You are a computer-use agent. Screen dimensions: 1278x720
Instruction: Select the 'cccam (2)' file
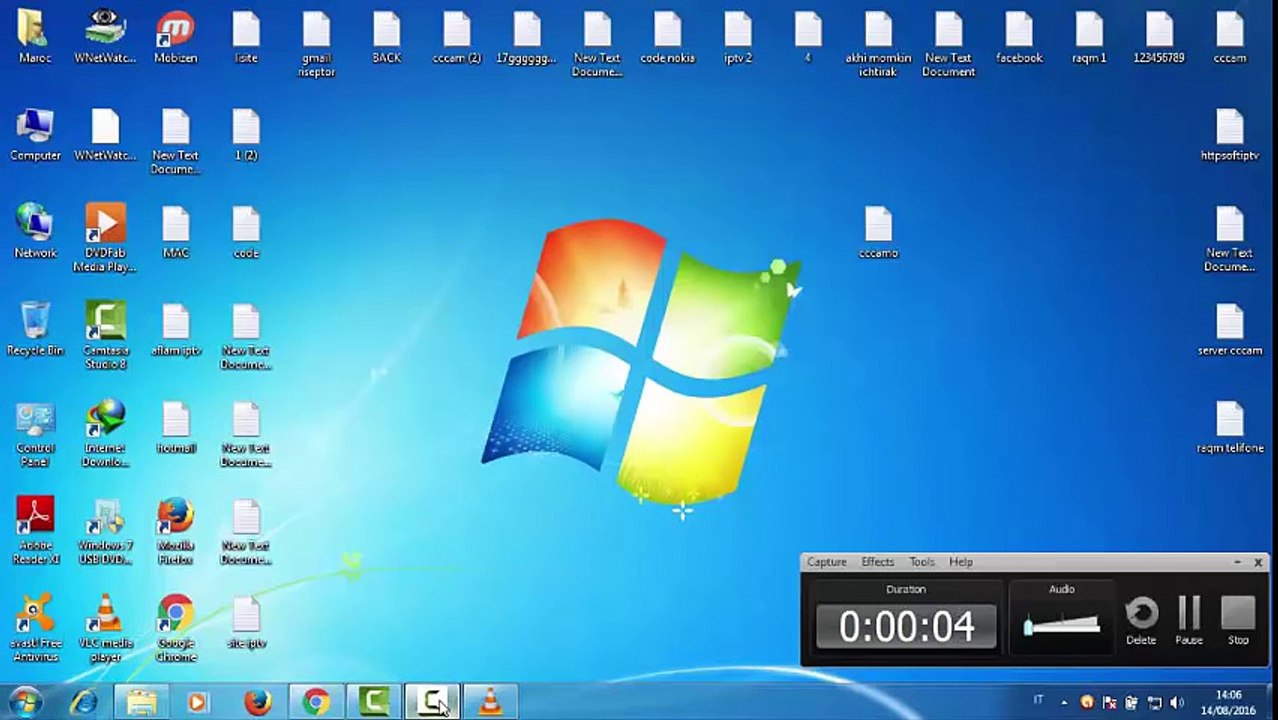(457, 37)
